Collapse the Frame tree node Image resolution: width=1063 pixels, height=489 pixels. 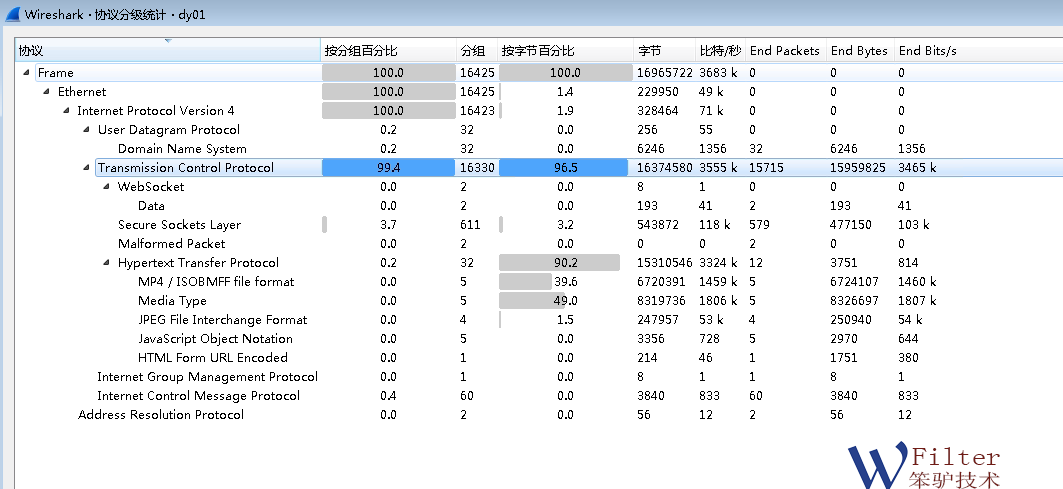tap(26, 73)
